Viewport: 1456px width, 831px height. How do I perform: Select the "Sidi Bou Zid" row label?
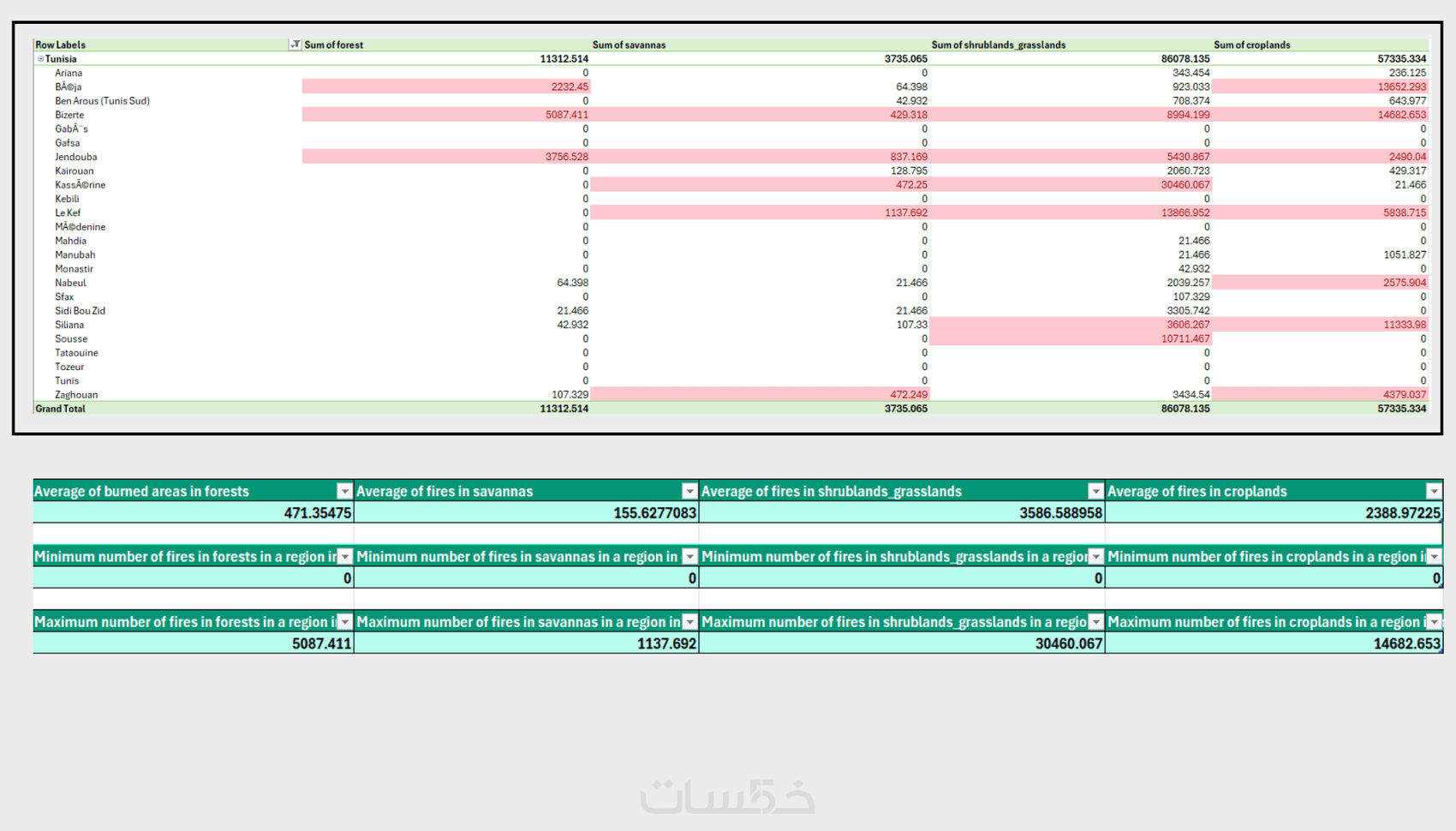pos(81,311)
